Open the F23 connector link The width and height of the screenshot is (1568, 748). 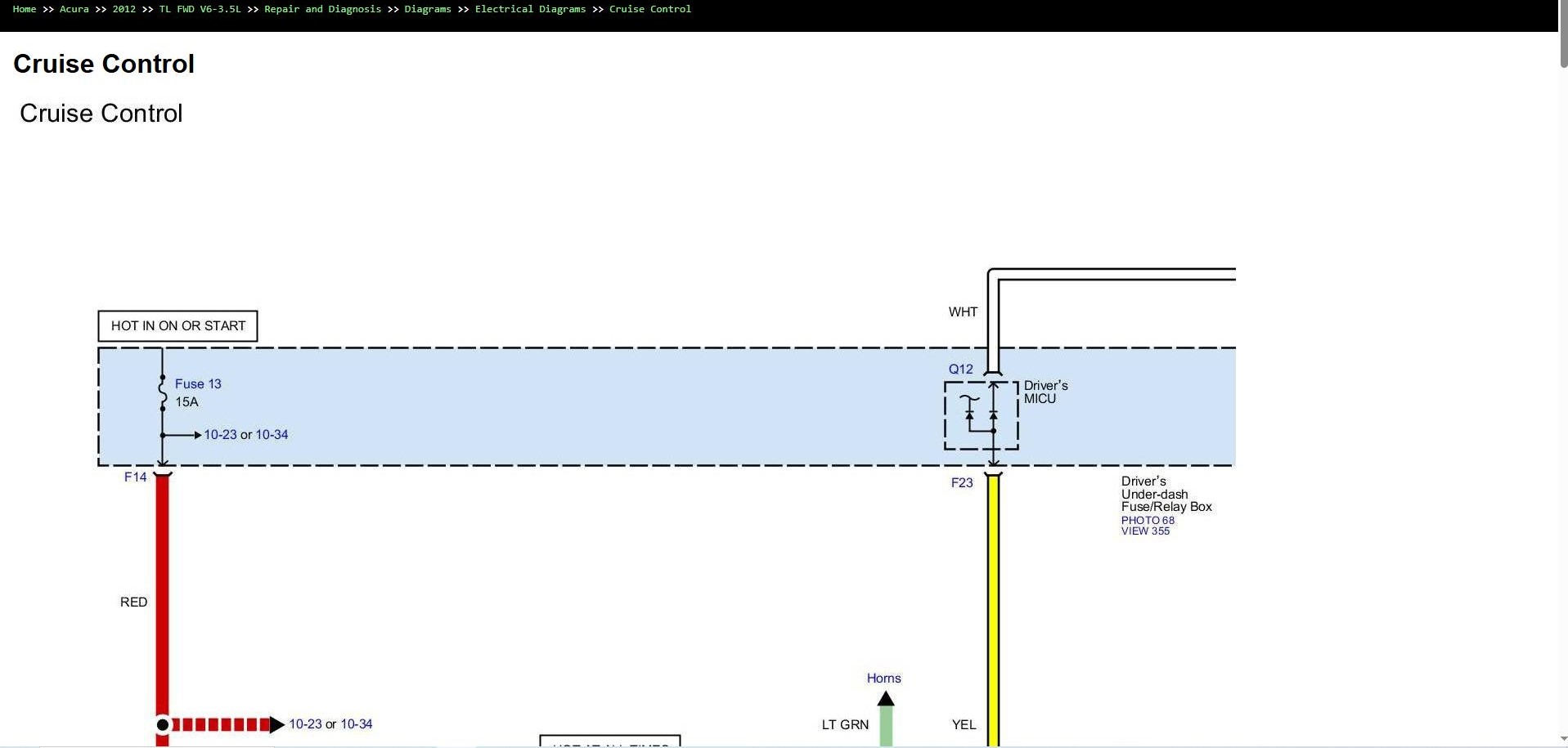[962, 482]
